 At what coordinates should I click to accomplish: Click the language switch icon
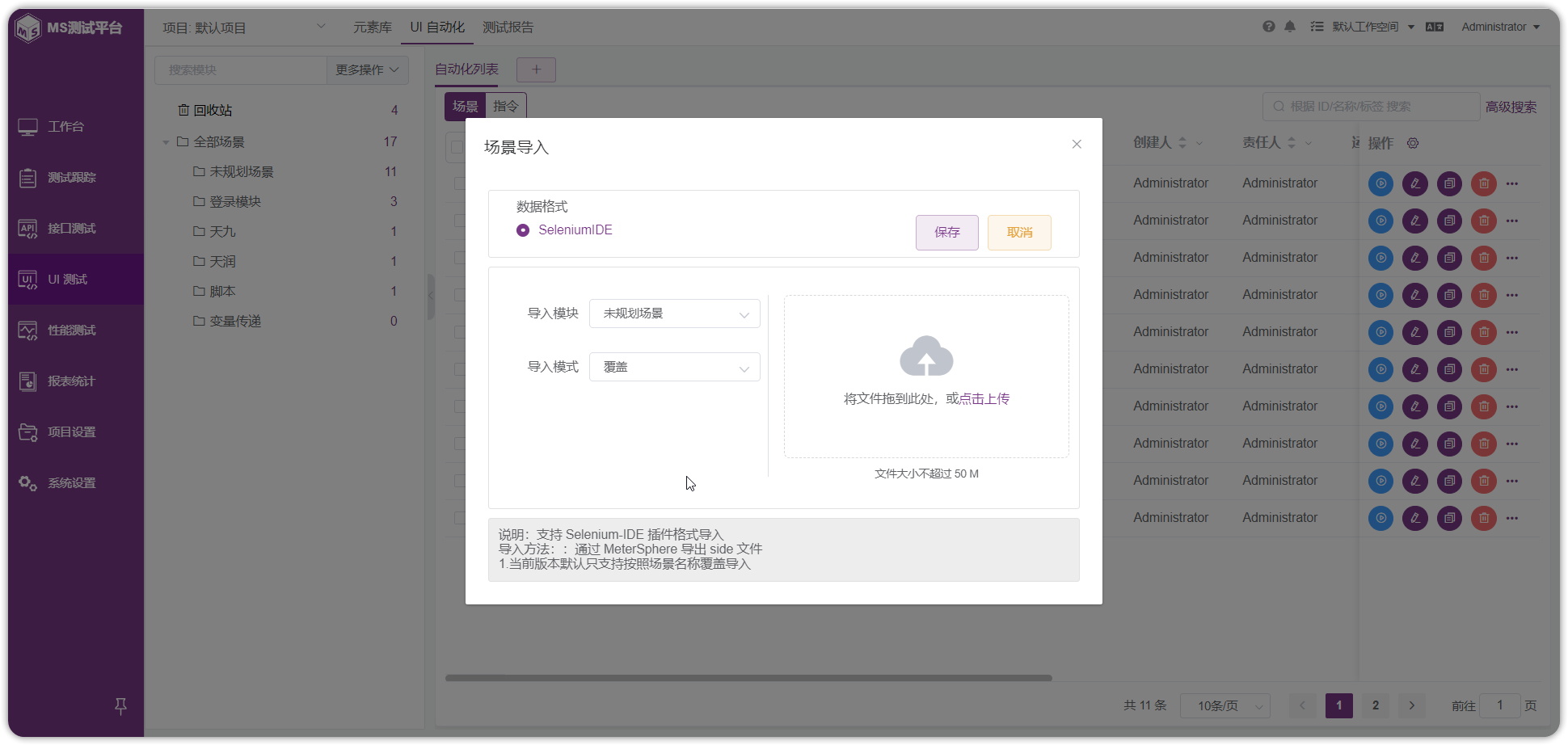(x=1435, y=27)
